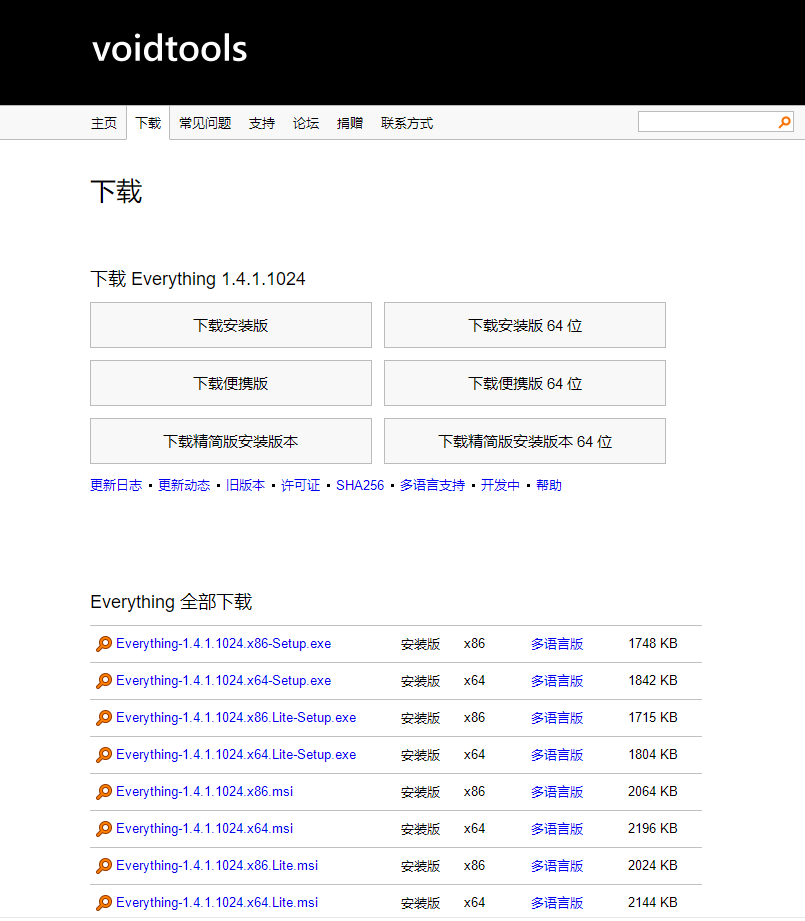805x921 pixels.
Task: Click the 下载精简版安装版本 button
Action: tap(231, 441)
